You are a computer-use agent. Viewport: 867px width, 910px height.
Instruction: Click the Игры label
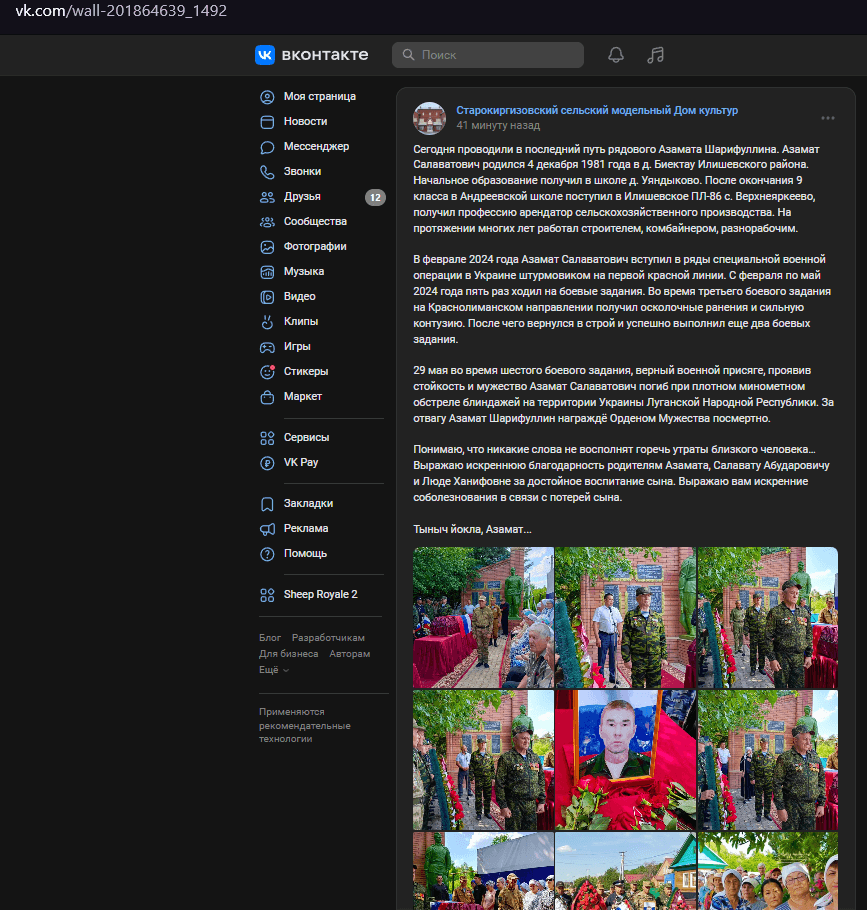click(297, 346)
